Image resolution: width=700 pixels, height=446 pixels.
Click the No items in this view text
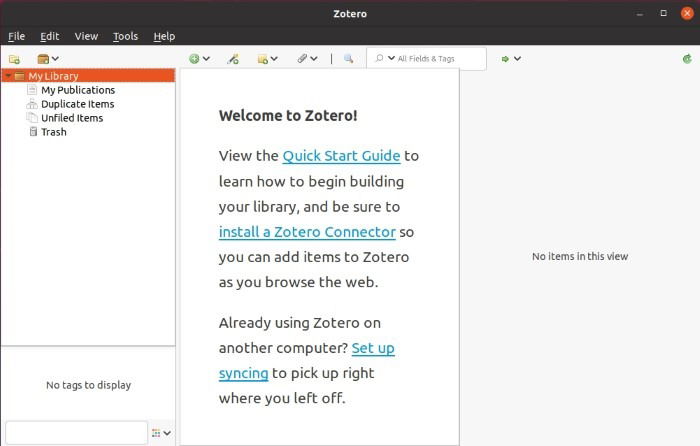[x=580, y=256]
